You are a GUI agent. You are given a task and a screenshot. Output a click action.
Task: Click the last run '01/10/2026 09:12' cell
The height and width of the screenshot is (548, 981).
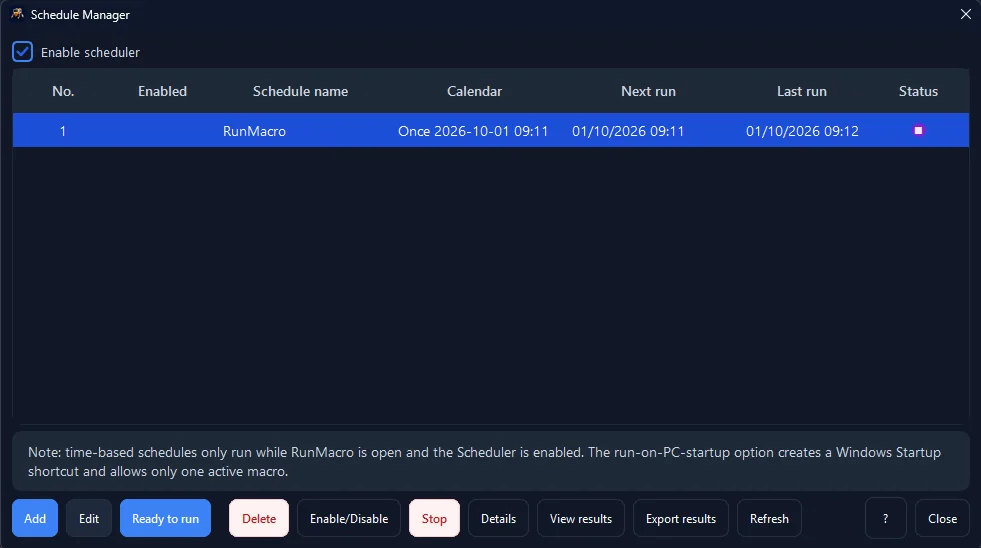pyautogui.click(x=802, y=131)
